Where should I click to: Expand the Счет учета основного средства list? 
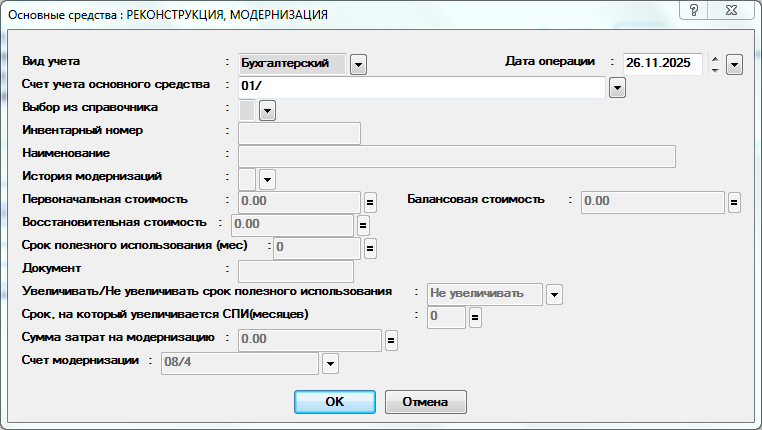pos(617,88)
